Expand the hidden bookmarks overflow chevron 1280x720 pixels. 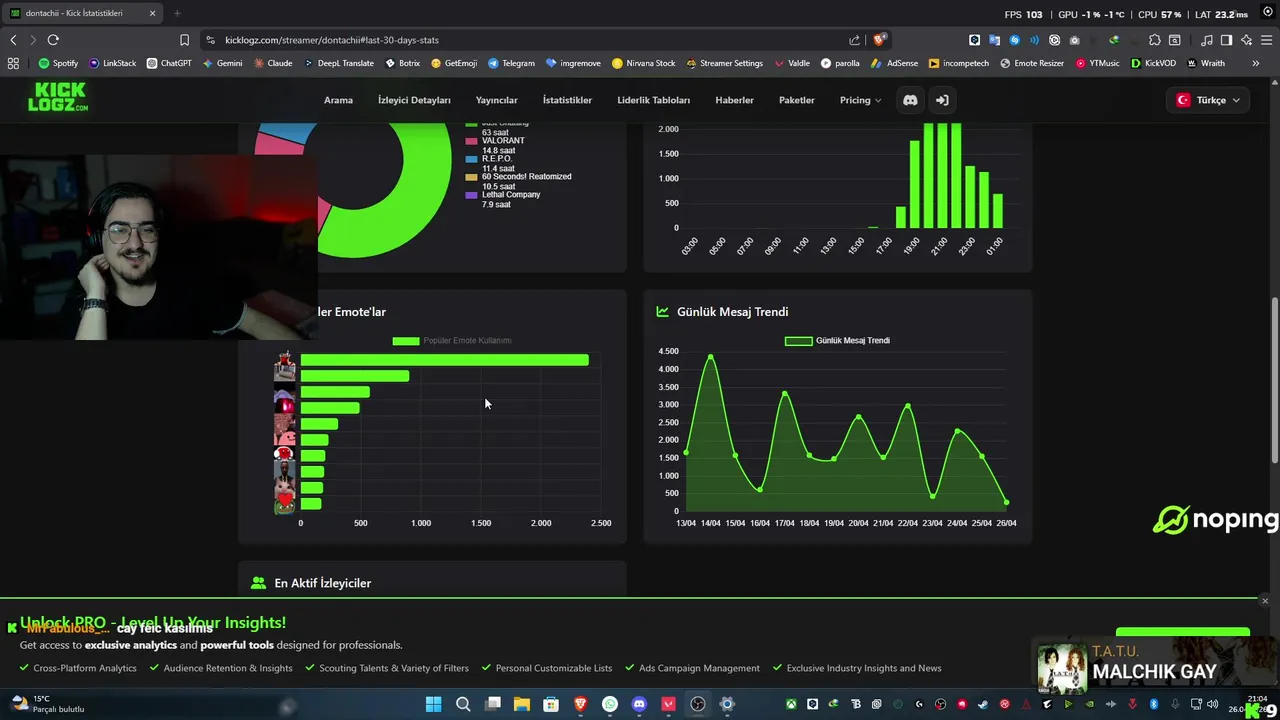tap(1255, 63)
